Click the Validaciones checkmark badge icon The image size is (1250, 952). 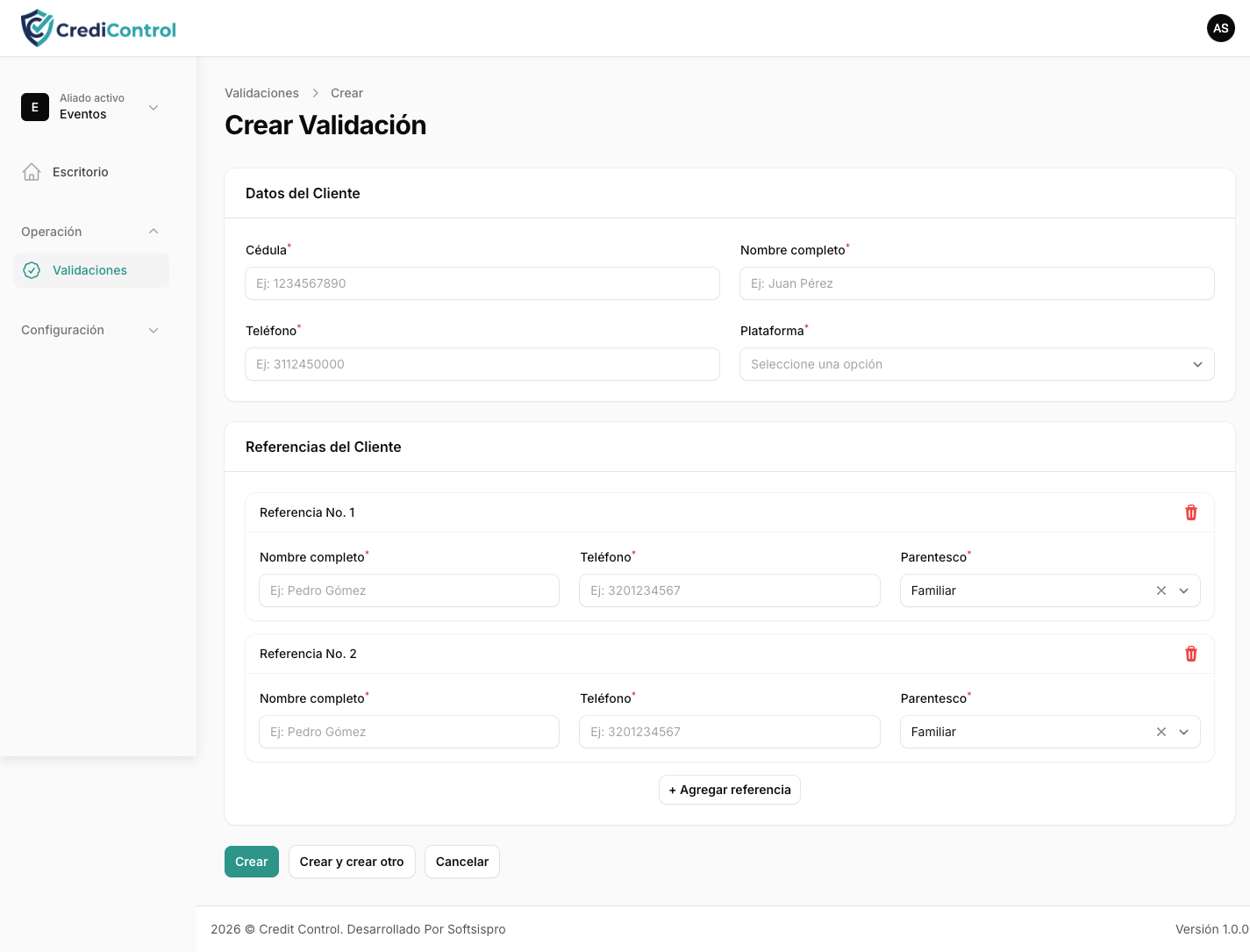click(32, 270)
